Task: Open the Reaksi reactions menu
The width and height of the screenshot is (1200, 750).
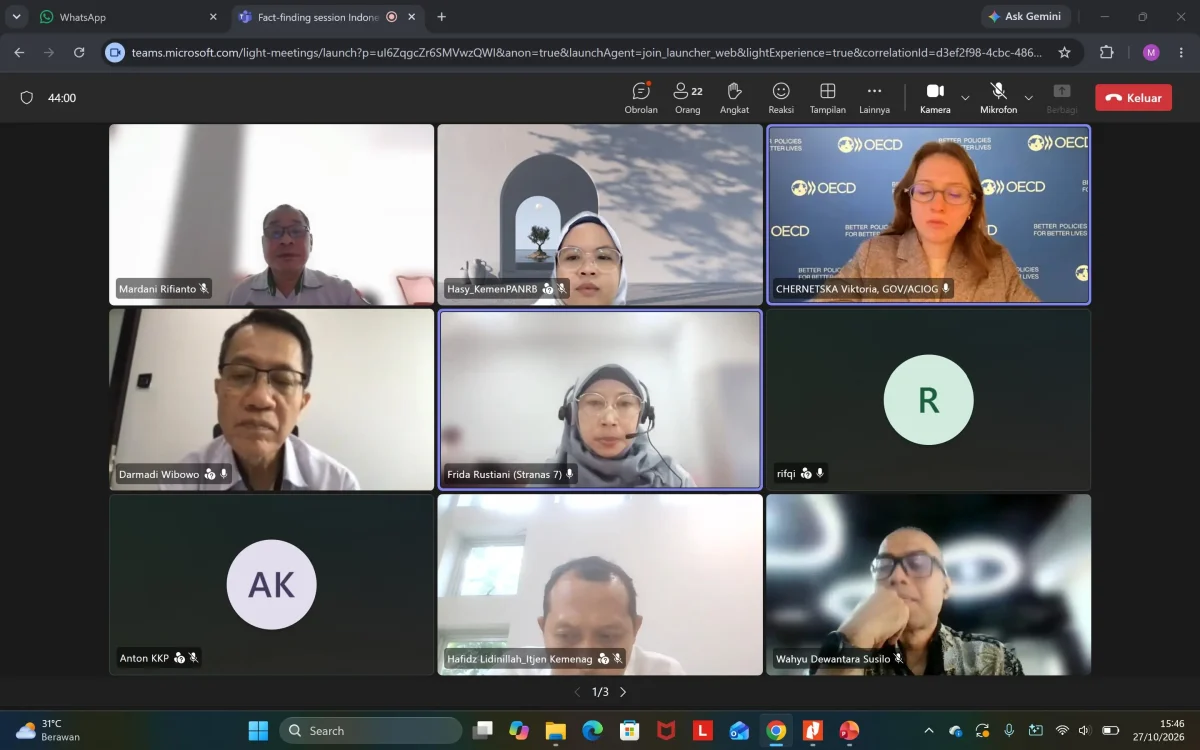Action: point(781,98)
